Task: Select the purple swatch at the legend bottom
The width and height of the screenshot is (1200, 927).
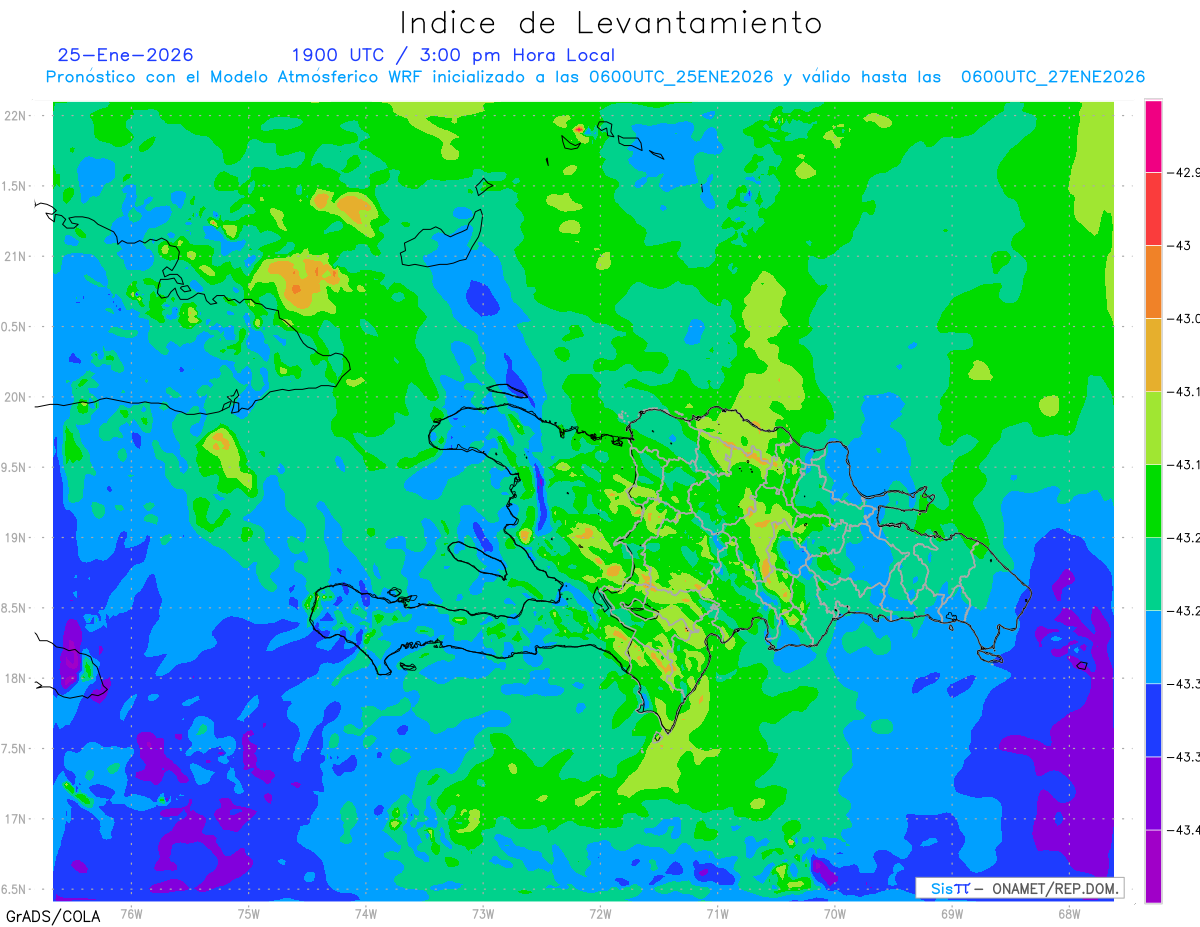Action: (x=1153, y=866)
